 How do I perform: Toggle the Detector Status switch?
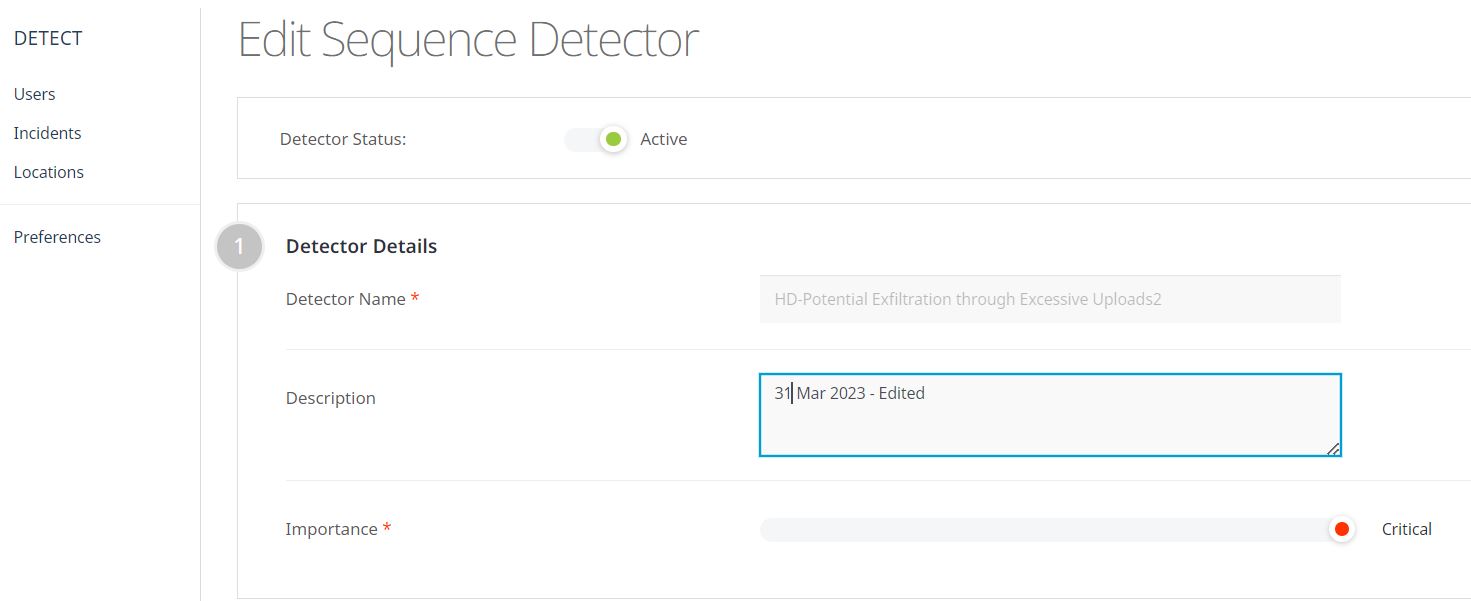pyautogui.click(x=596, y=139)
